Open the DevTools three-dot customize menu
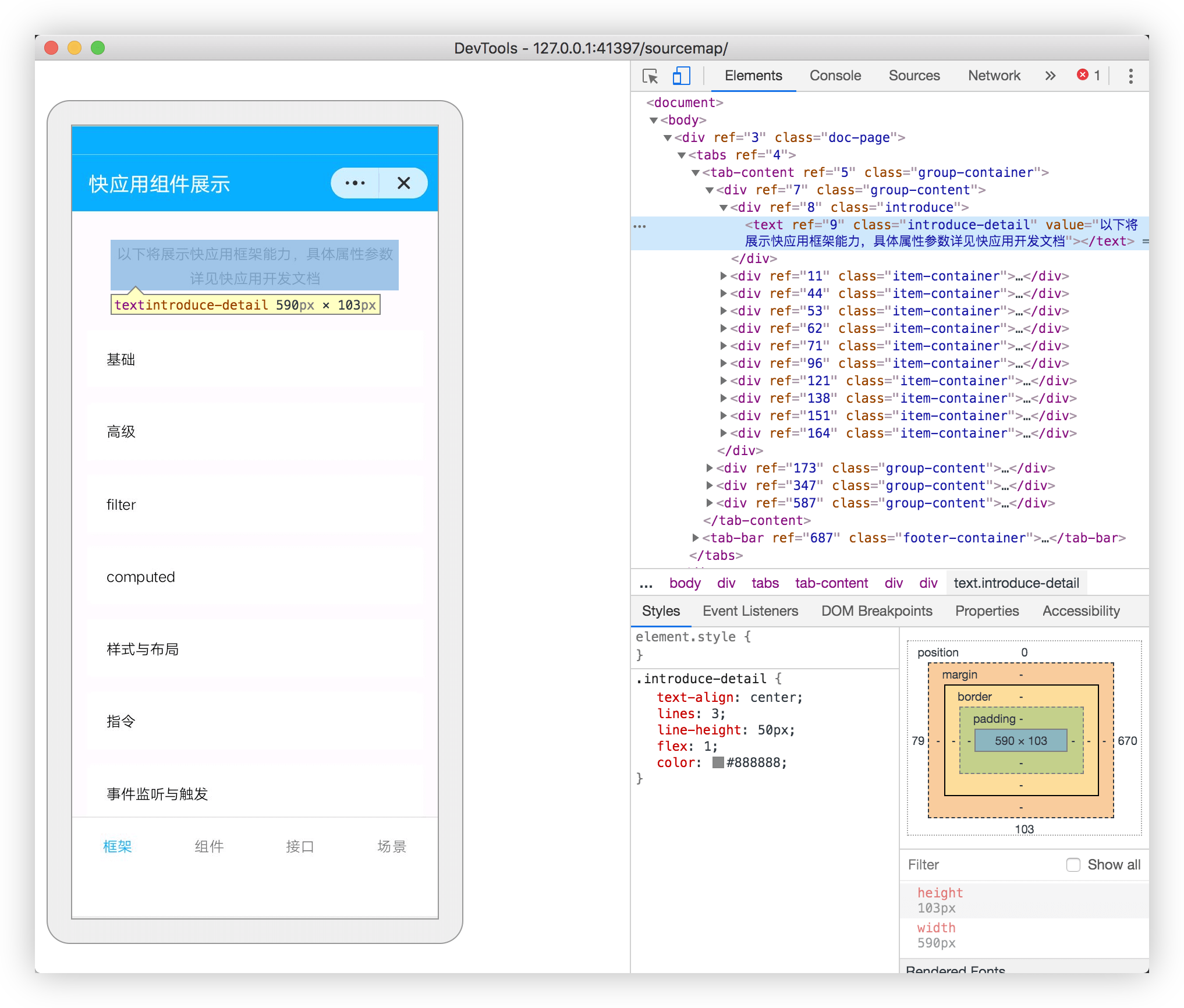 [1130, 76]
